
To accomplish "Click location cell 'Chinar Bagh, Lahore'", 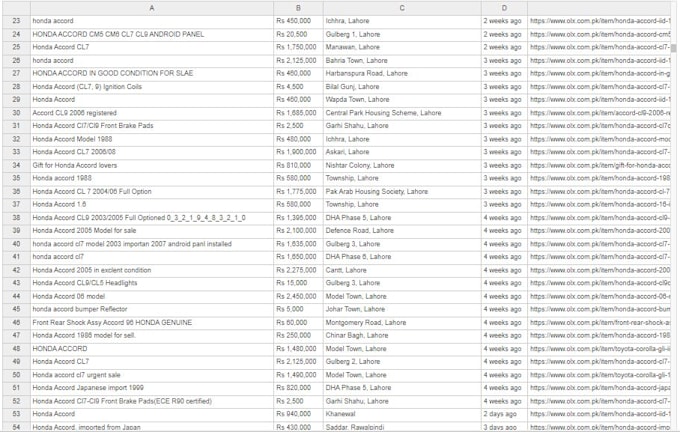I will pyautogui.click(x=402, y=336).
